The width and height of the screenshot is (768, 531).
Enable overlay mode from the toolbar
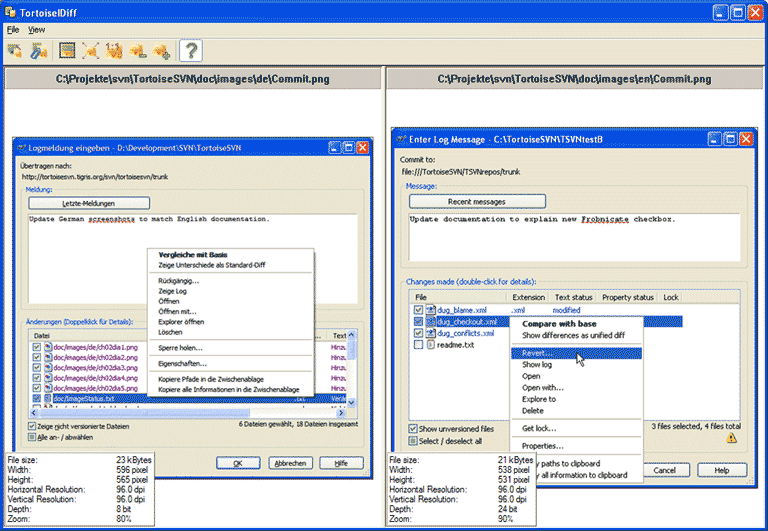click(39, 51)
